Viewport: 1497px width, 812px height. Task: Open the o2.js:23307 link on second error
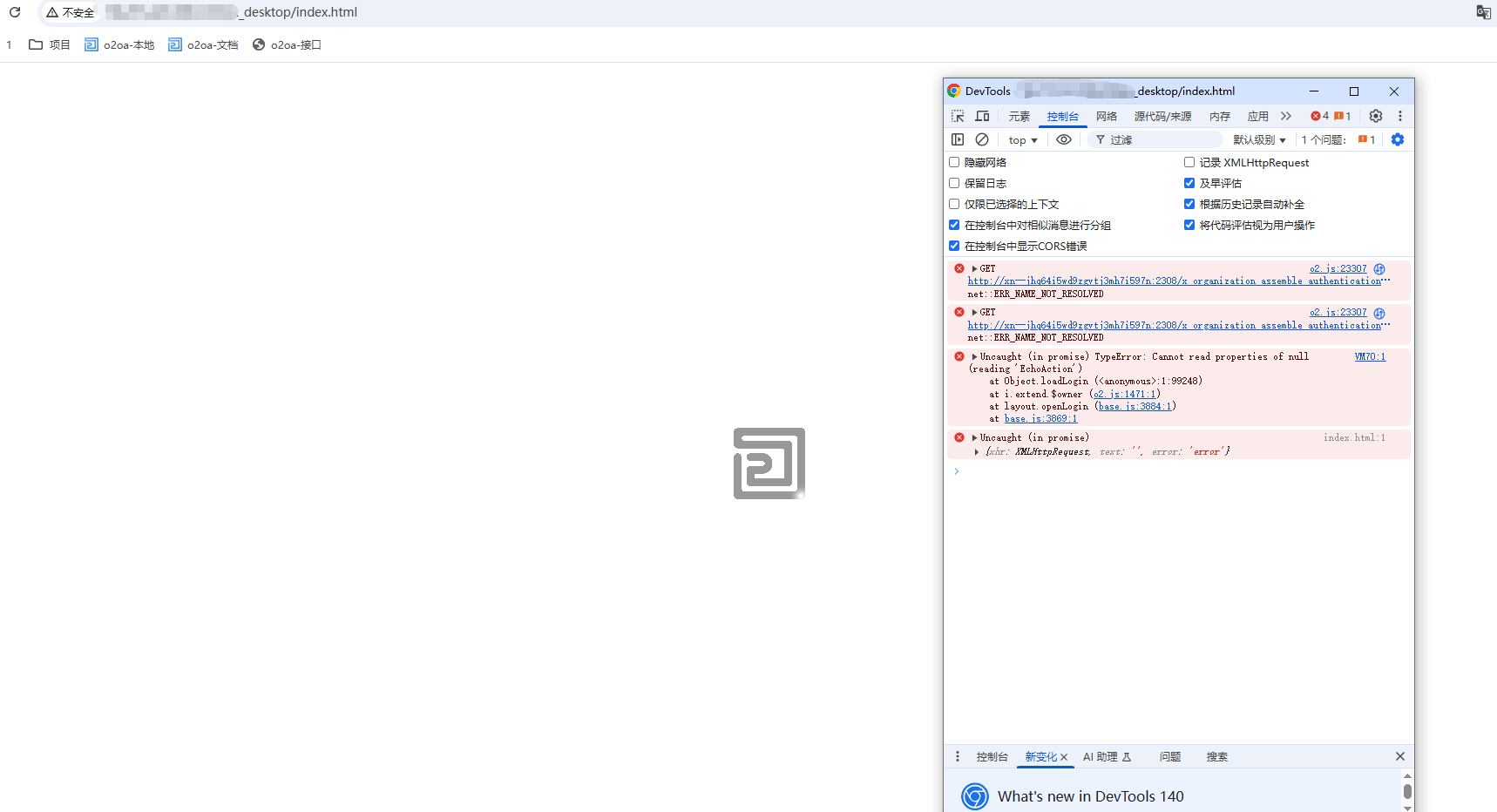click(1338, 312)
